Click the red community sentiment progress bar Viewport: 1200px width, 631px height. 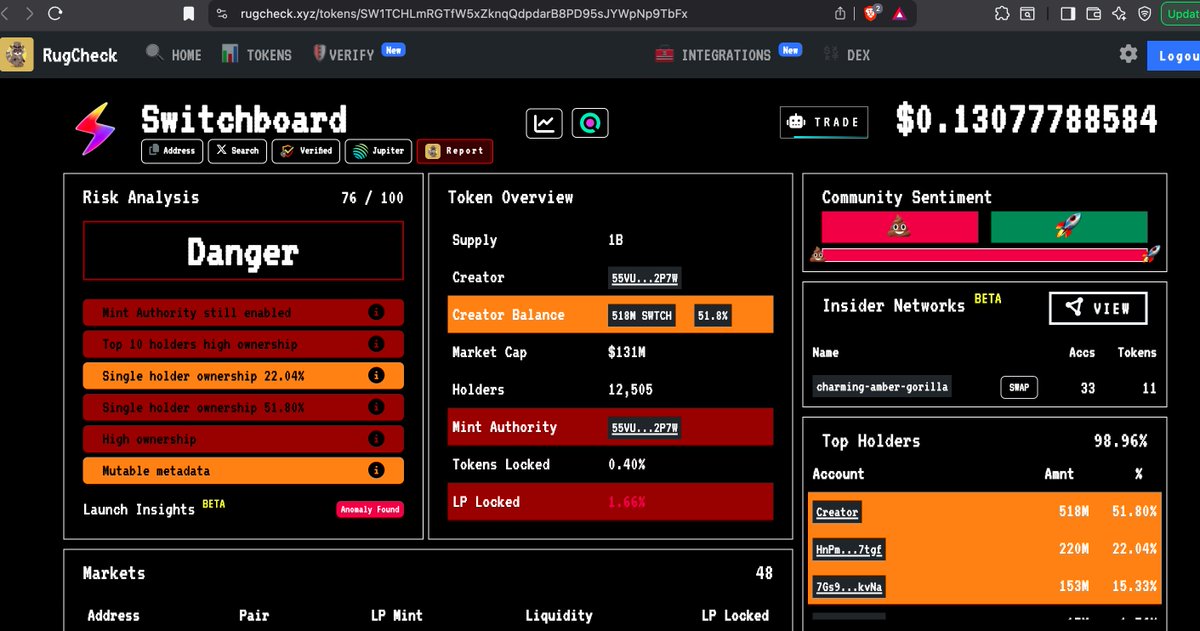(x=984, y=255)
